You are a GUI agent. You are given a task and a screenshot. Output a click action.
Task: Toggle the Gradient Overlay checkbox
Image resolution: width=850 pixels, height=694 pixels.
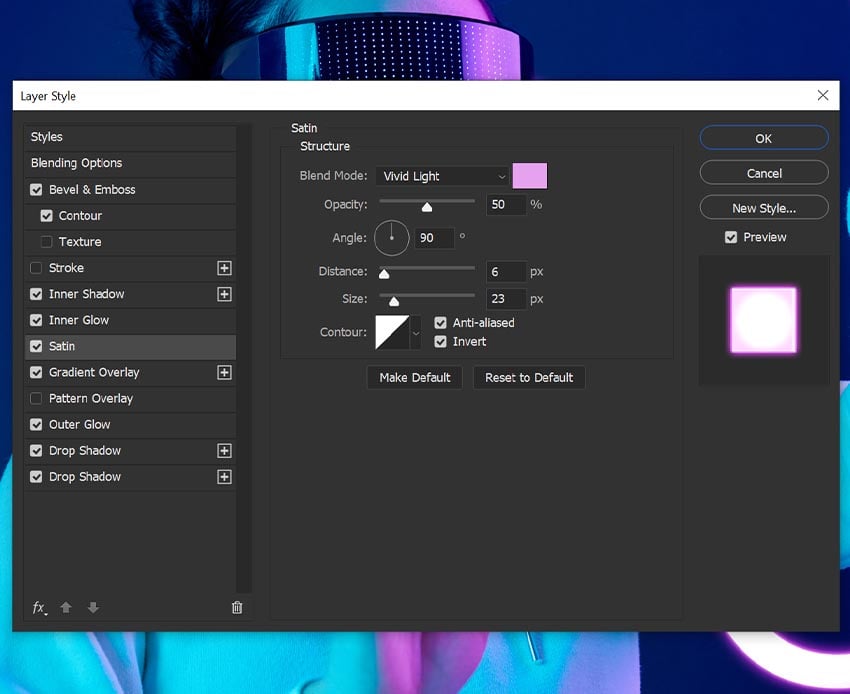click(x=36, y=372)
